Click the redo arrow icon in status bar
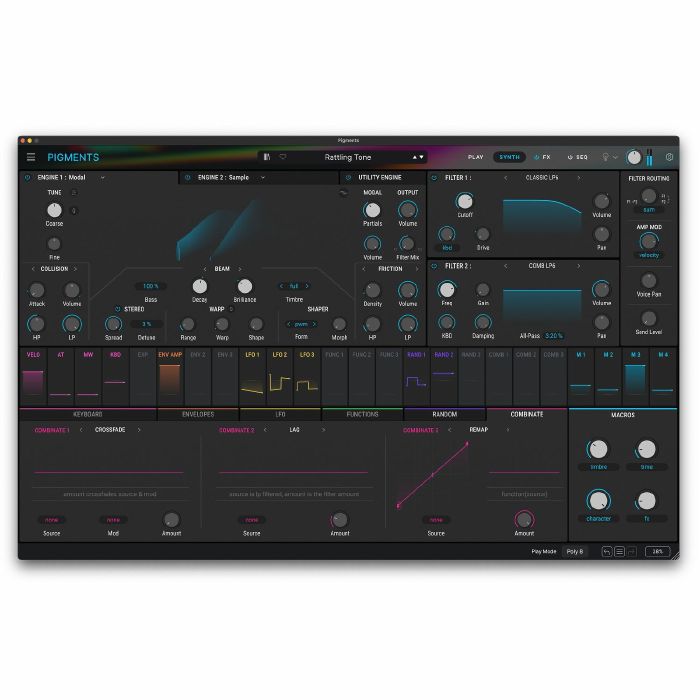Viewport: 700px width, 700px height. (x=631, y=552)
